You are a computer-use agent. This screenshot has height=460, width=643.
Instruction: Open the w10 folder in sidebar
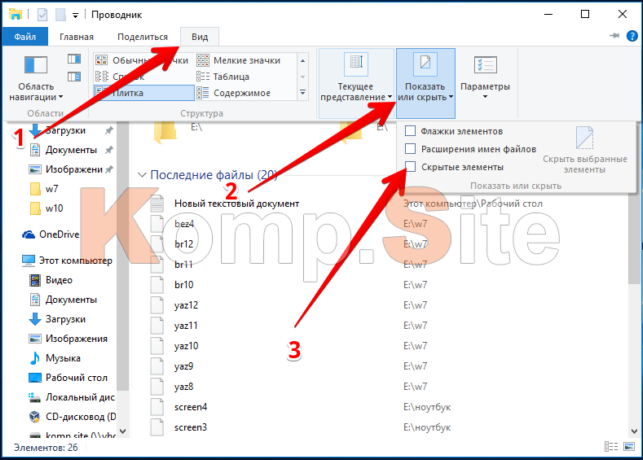[47, 208]
